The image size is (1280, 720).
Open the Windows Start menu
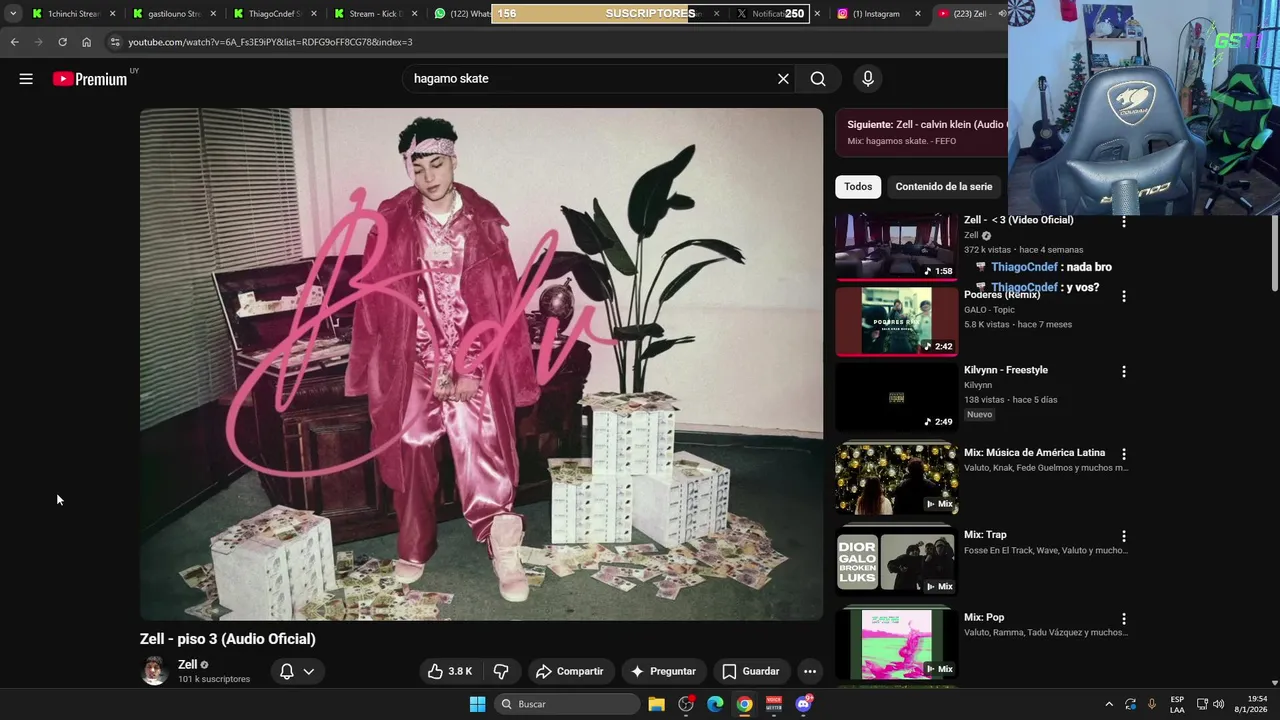pos(477,704)
